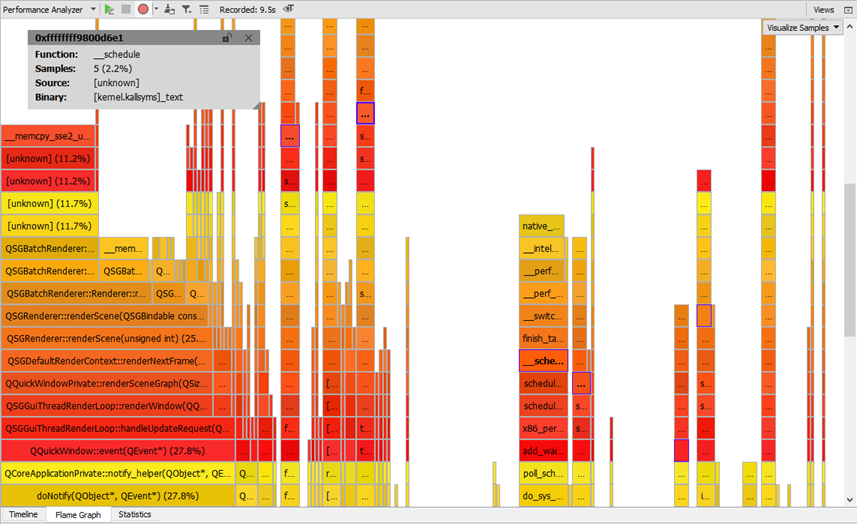Select the QQuickWindow::event(QEvent*) (27.8%) block
This screenshot has height=524, width=857.
click(118, 451)
